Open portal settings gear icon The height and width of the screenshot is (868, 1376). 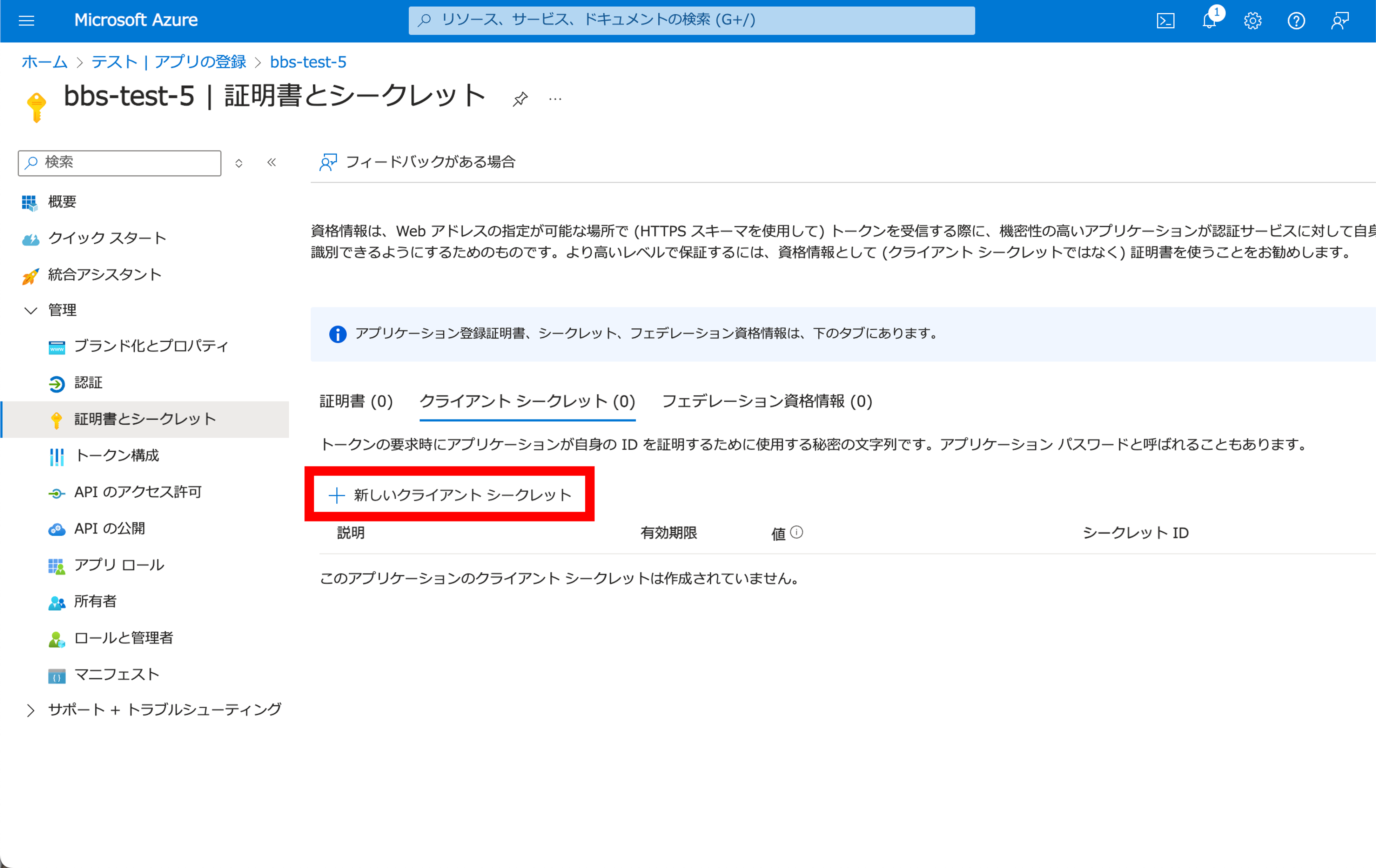pos(1253,21)
